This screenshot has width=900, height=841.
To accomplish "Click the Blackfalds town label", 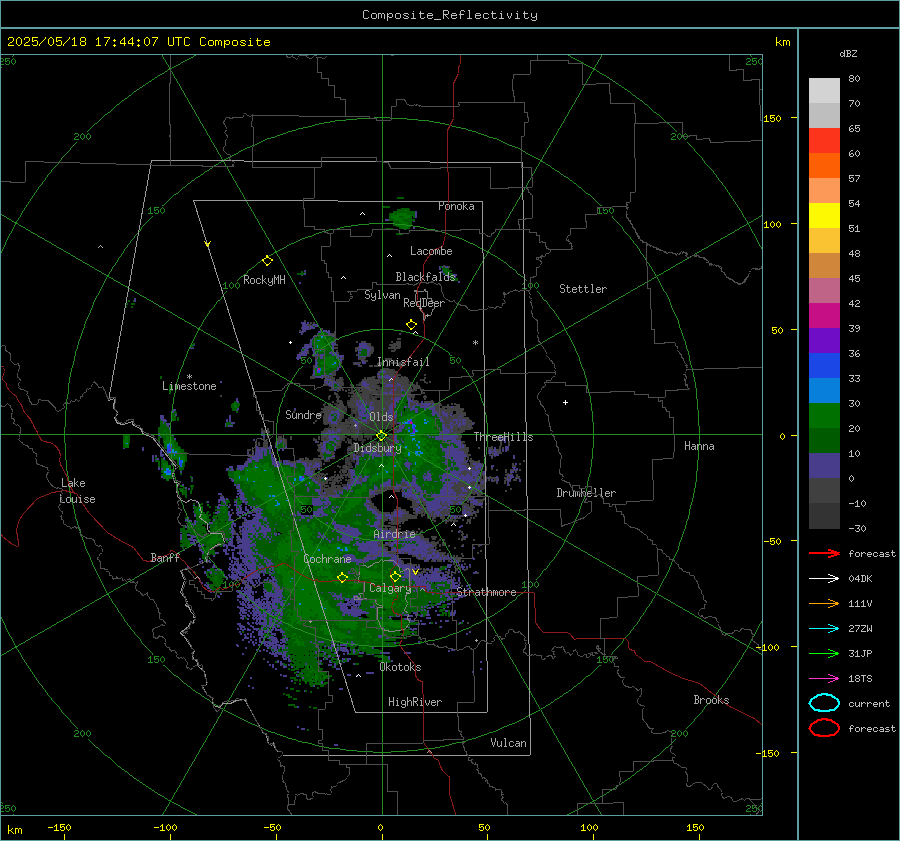I will tap(425, 277).
